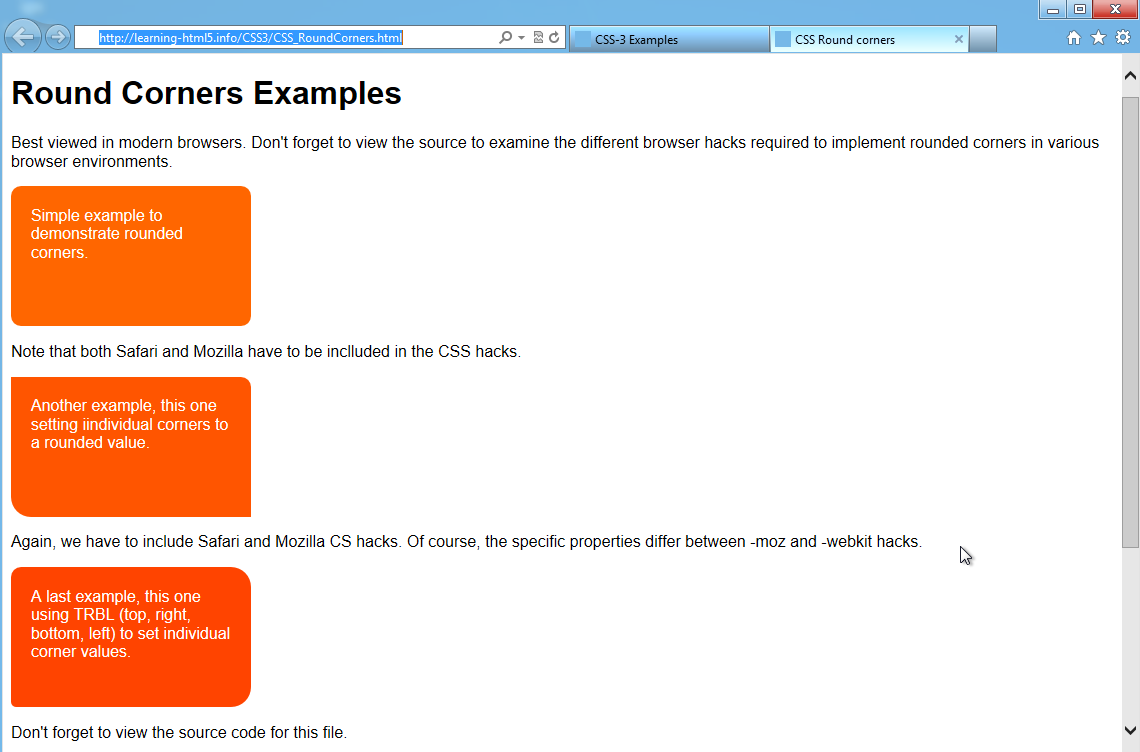Click "Don't forget to view the source code" line
Image resolution: width=1140 pixels, height=752 pixels.
(x=179, y=732)
